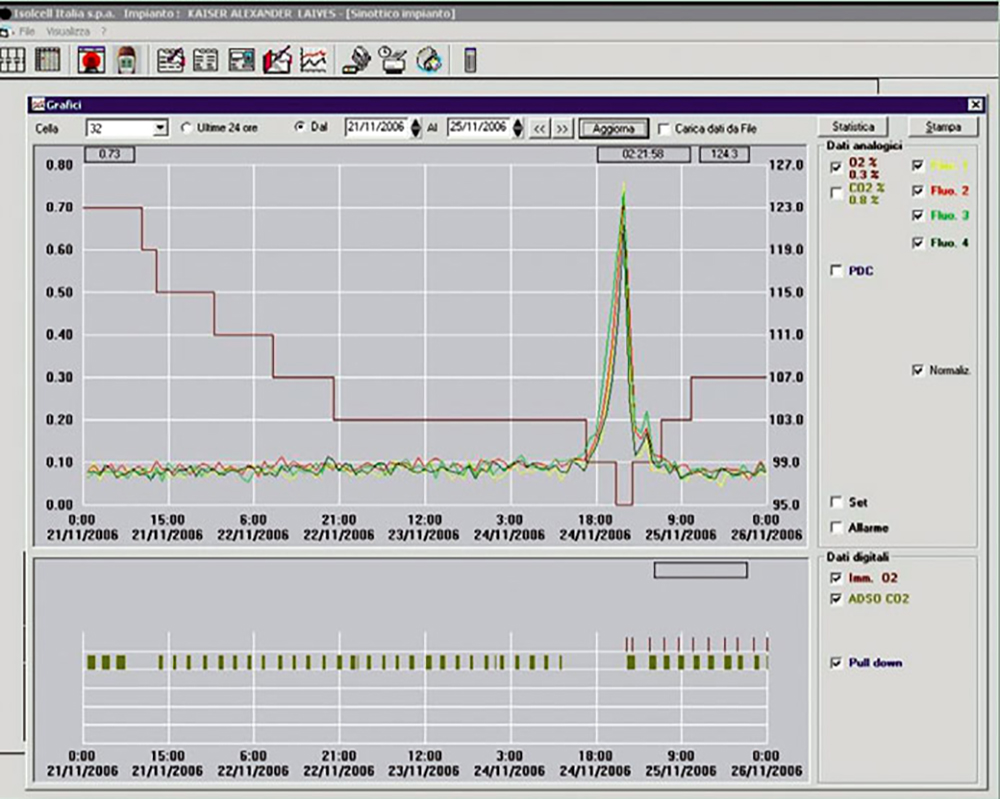Viewport: 1000px width, 799px height.
Task: Open the File menu
Action: point(28,32)
